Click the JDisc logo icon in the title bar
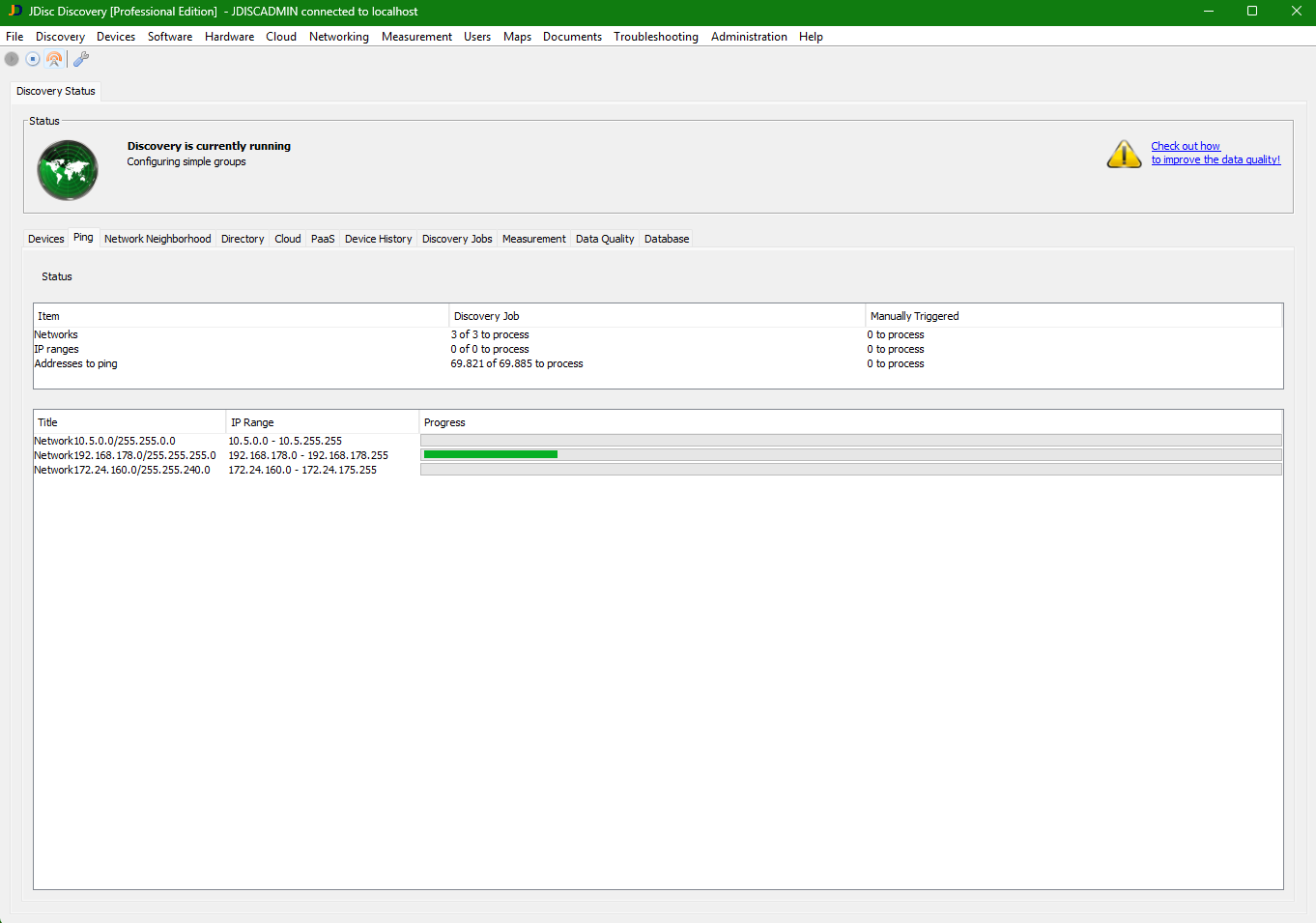 13,12
